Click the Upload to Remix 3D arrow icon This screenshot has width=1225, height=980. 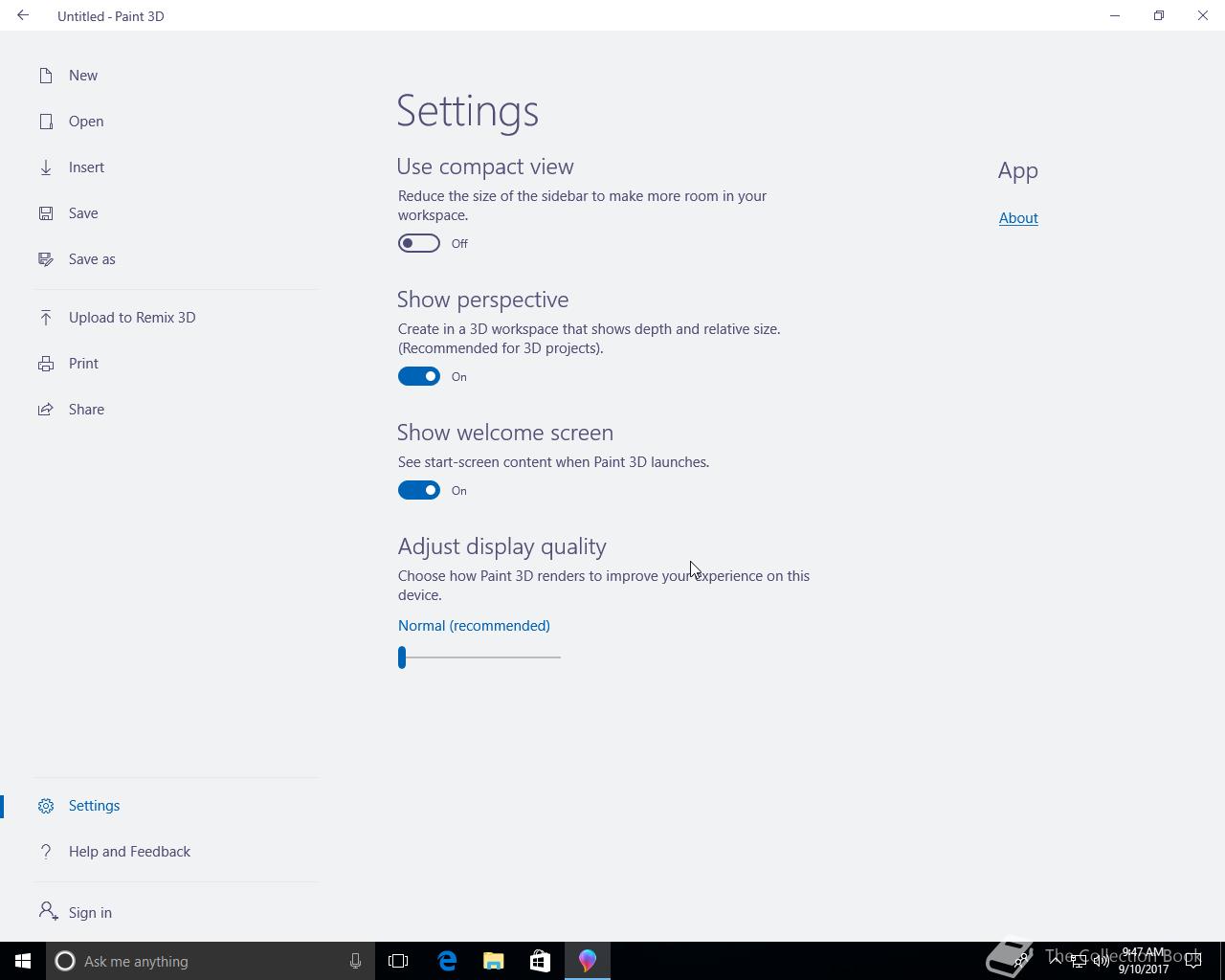click(45, 318)
